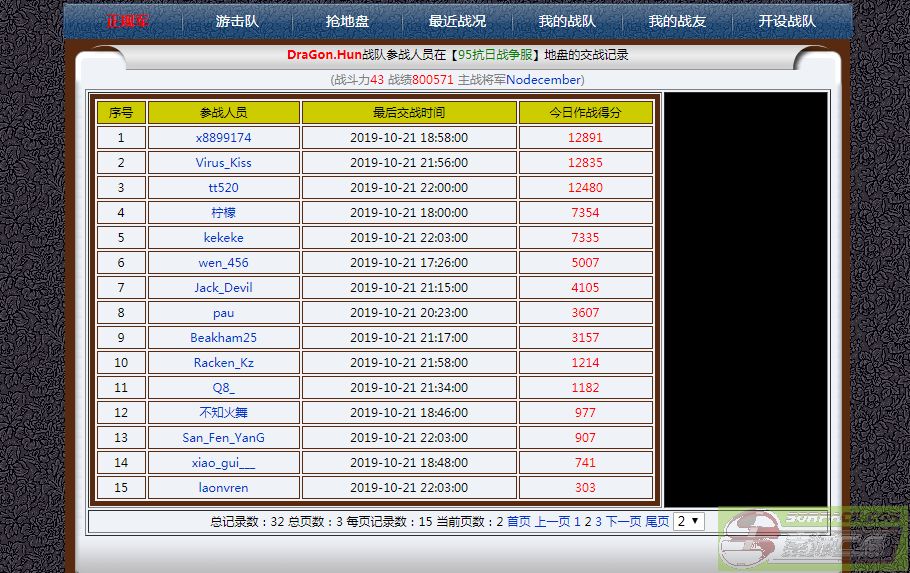Viewport: 910px width, 573px height.
Task: Open the 抢地盘 tab
Action: click(x=347, y=21)
